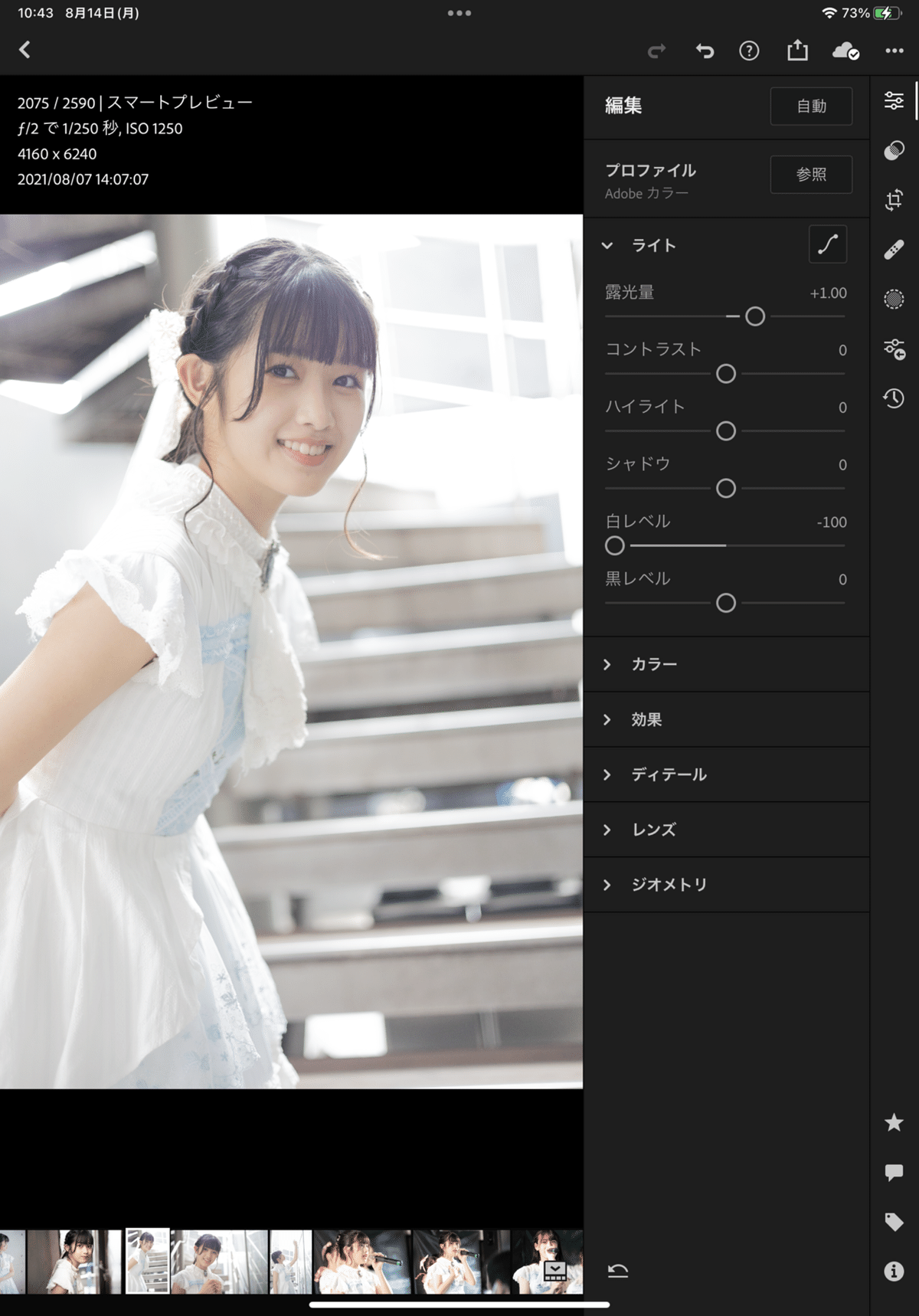
Task: Tap the main portrait photo preview
Action: pyautogui.click(x=291, y=651)
